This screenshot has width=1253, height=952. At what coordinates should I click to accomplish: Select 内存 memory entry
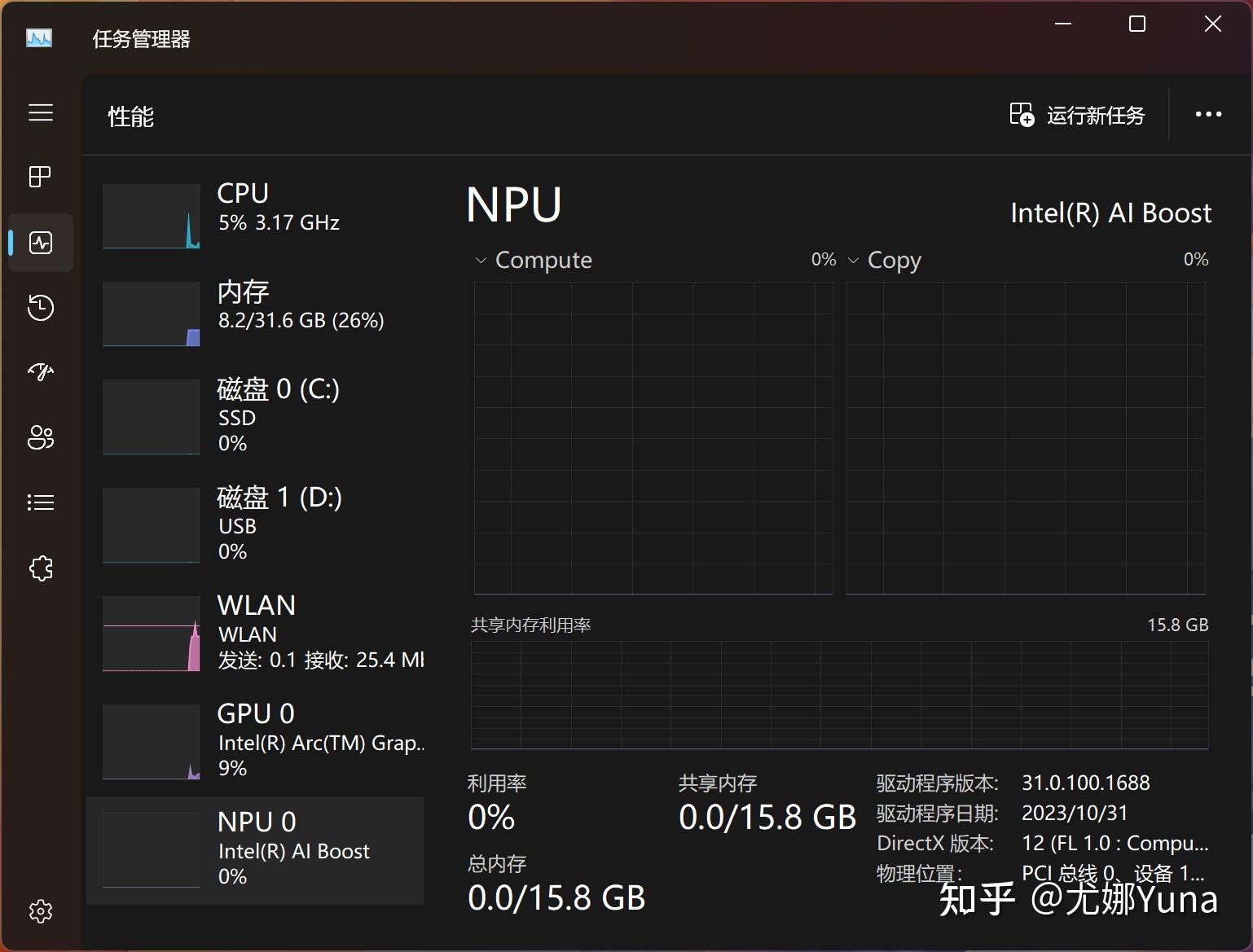coord(255,314)
